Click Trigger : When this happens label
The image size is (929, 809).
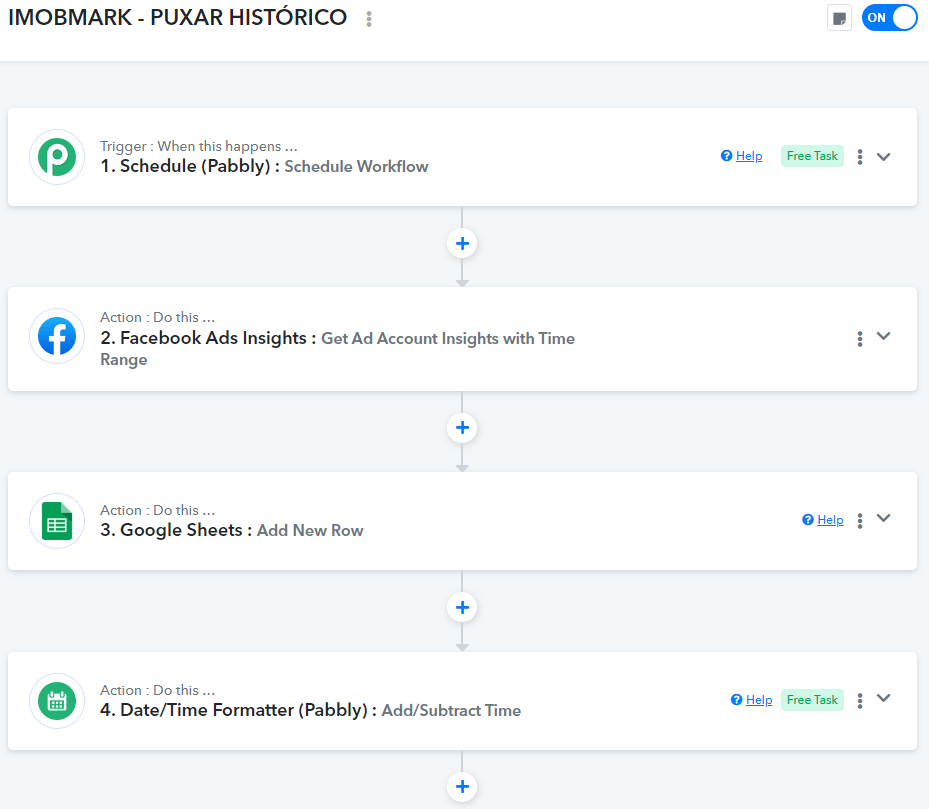click(x=198, y=146)
